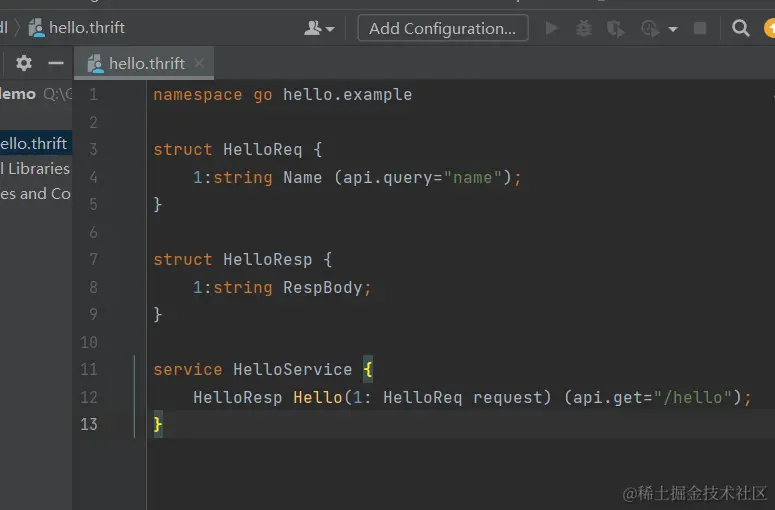Click line number 11 in gutter
The height and width of the screenshot is (510, 775).
coord(89,369)
